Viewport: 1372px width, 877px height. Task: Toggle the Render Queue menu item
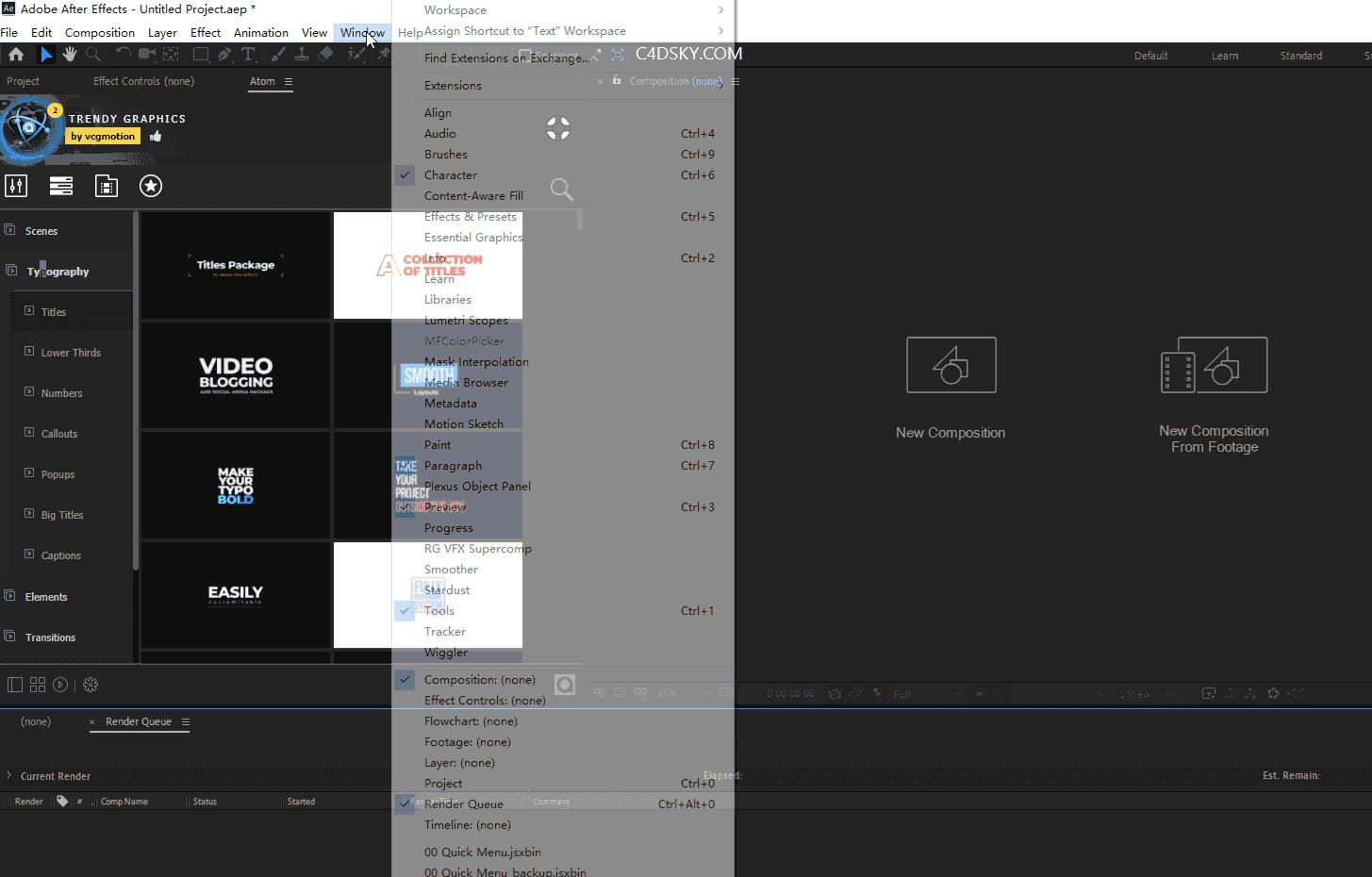coord(563,803)
